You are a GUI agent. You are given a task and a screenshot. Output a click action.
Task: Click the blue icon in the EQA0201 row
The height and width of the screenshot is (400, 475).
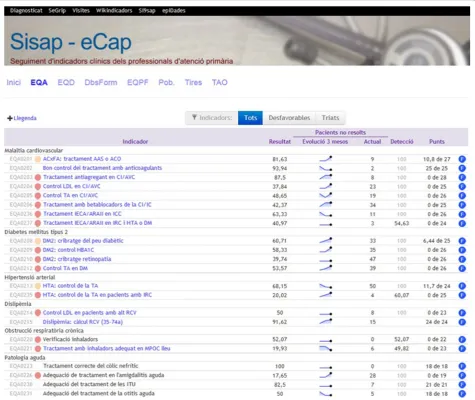tap(462, 159)
